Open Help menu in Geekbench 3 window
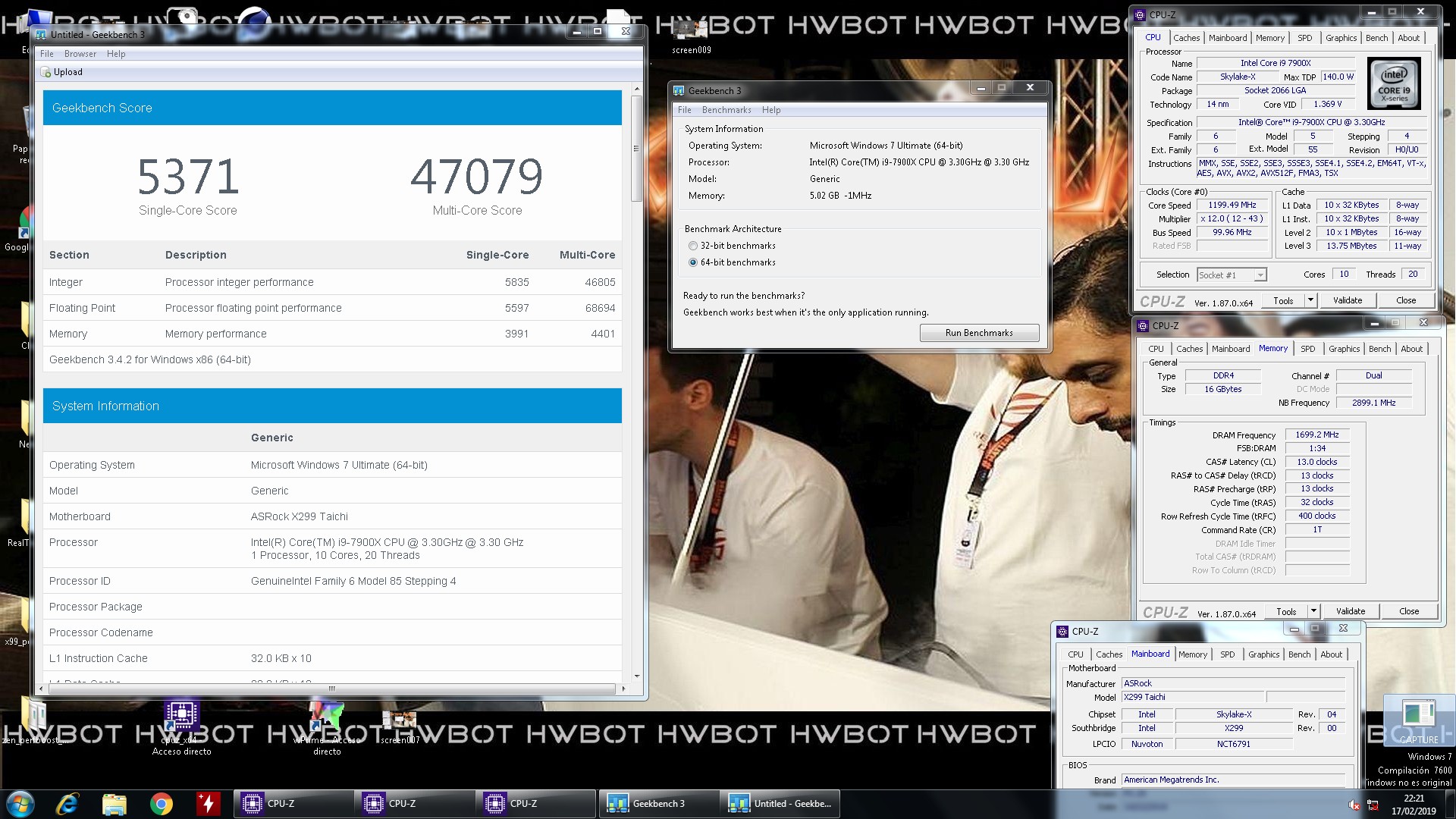Viewport: 1456px width, 819px height. pos(770,110)
